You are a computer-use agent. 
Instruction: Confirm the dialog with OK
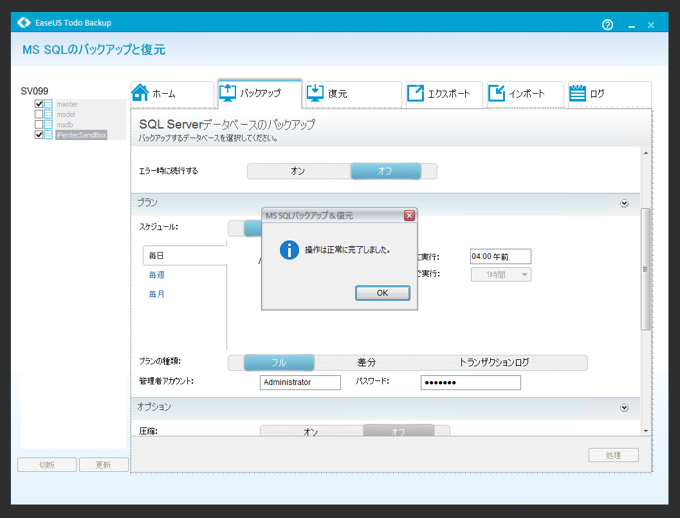(x=382, y=293)
